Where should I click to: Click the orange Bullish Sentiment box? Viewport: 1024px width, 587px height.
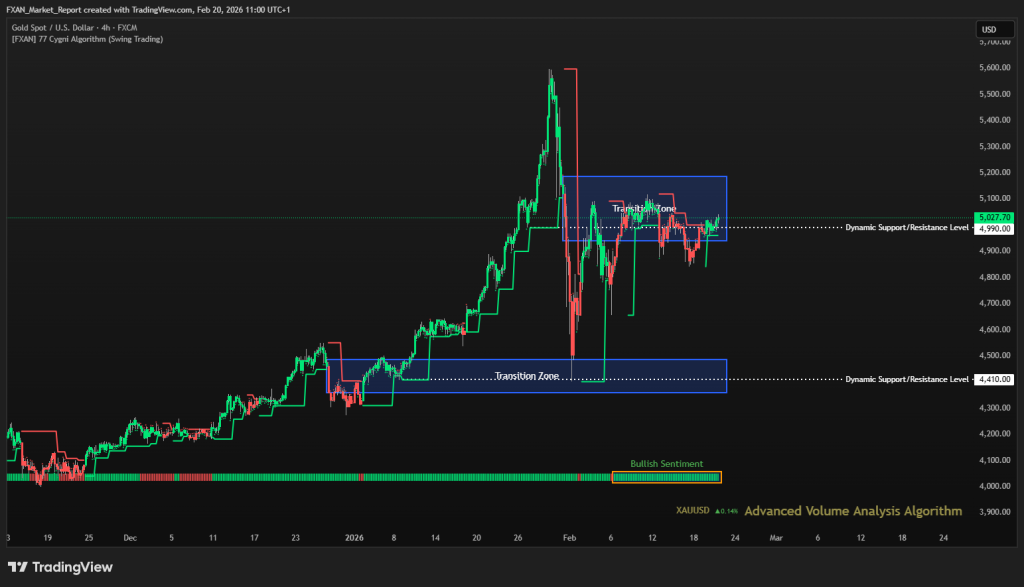point(666,477)
